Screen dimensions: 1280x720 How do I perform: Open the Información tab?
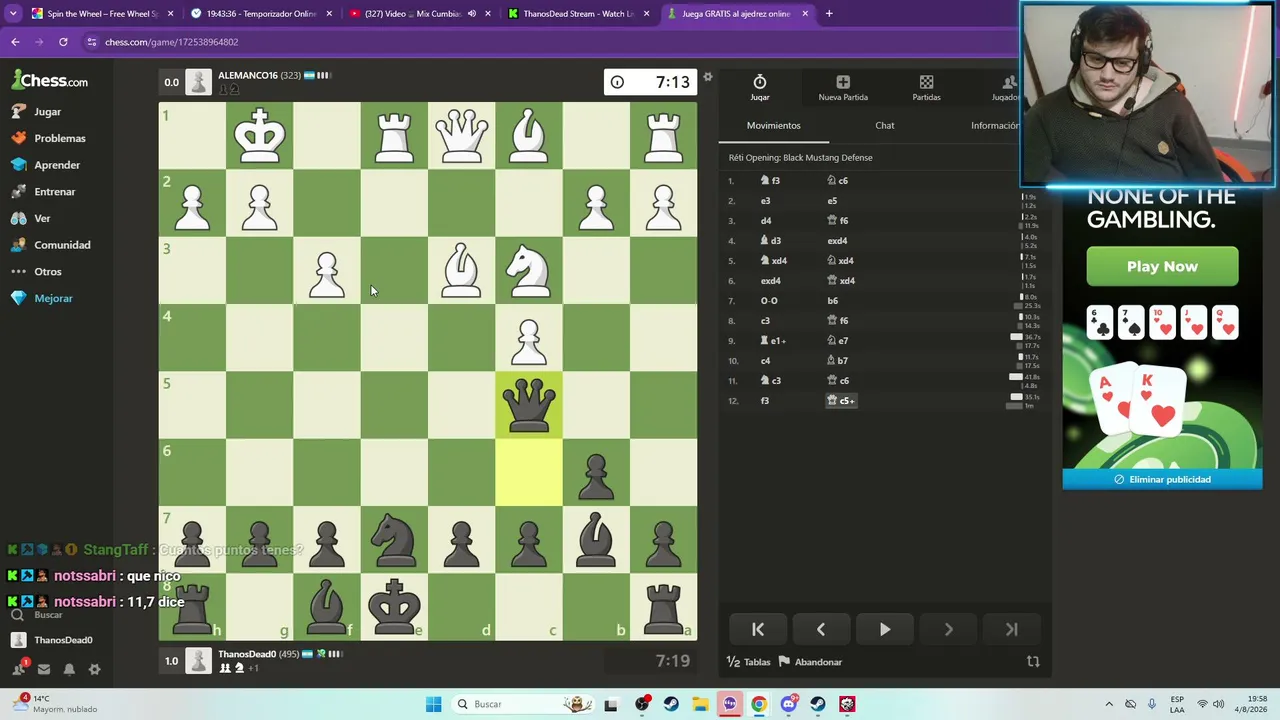pyautogui.click(x=995, y=126)
